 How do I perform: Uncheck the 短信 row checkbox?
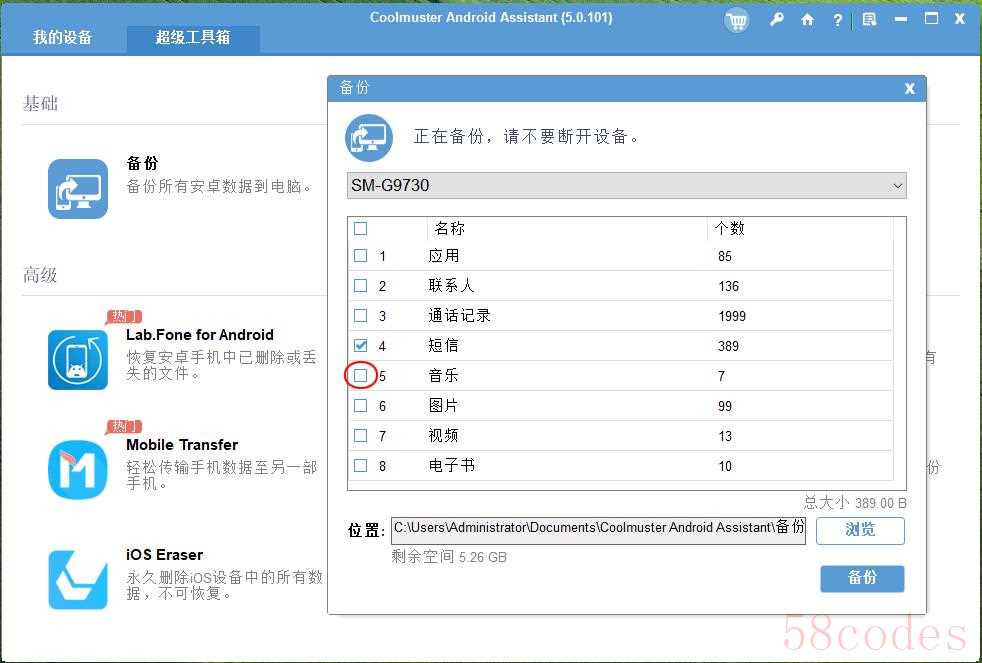[x=361, y=346]
